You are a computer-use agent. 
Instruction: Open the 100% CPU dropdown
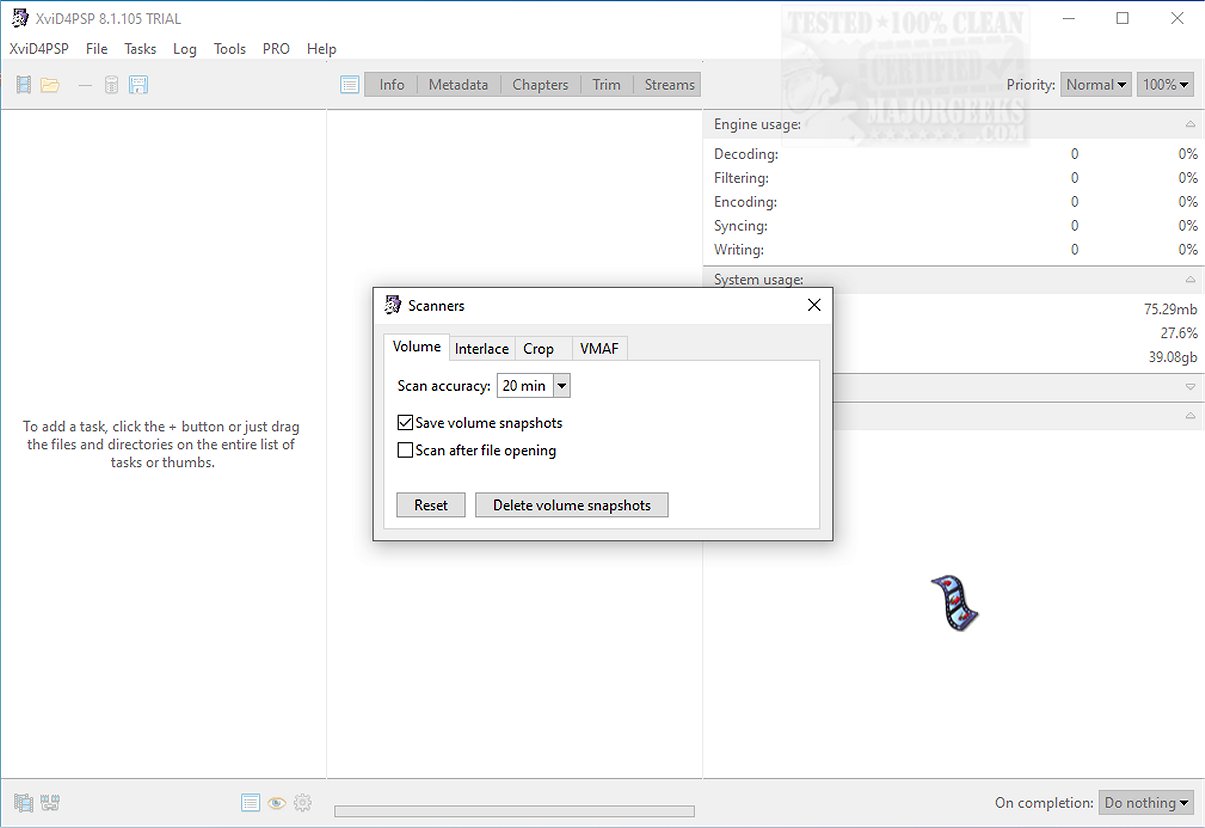coord(1166,85)
